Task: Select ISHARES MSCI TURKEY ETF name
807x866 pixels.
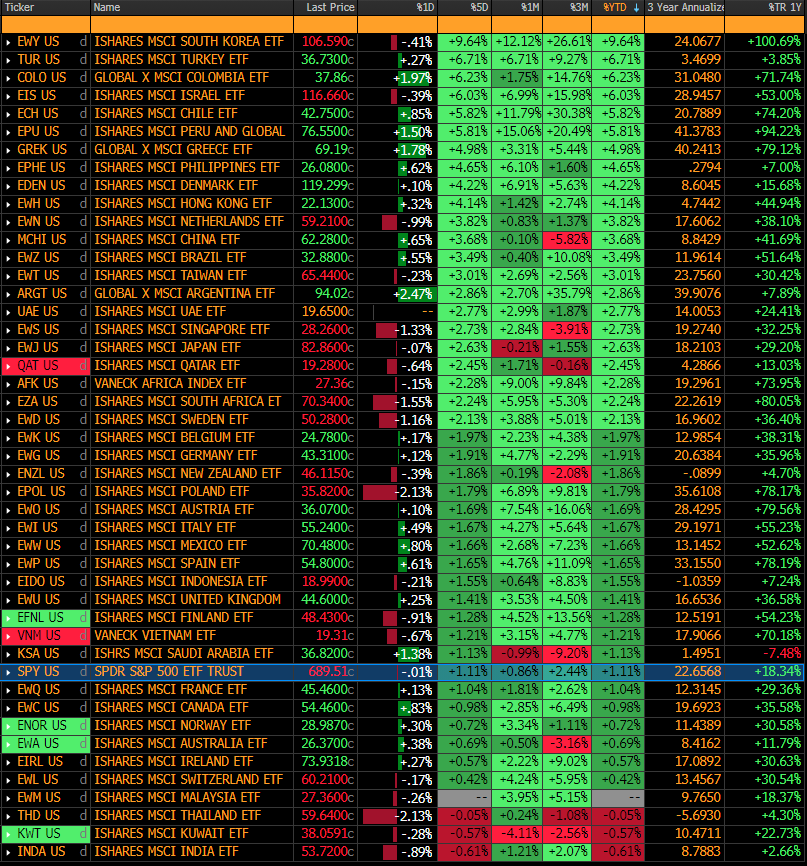Action: click(171, 60)
